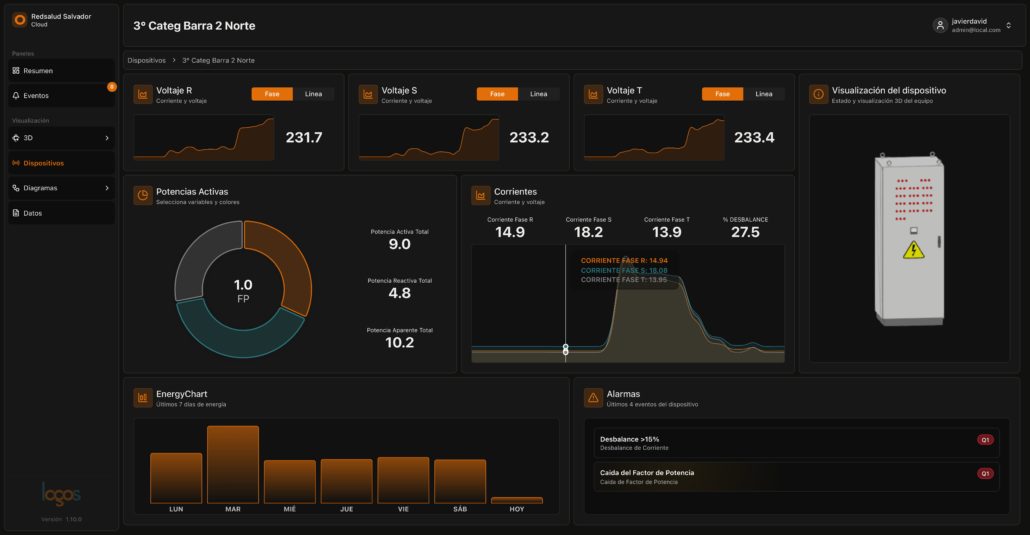Click the Redsalud Salvador logo icon
Viewport: 1030px width, 535px height.
point(19,20)
